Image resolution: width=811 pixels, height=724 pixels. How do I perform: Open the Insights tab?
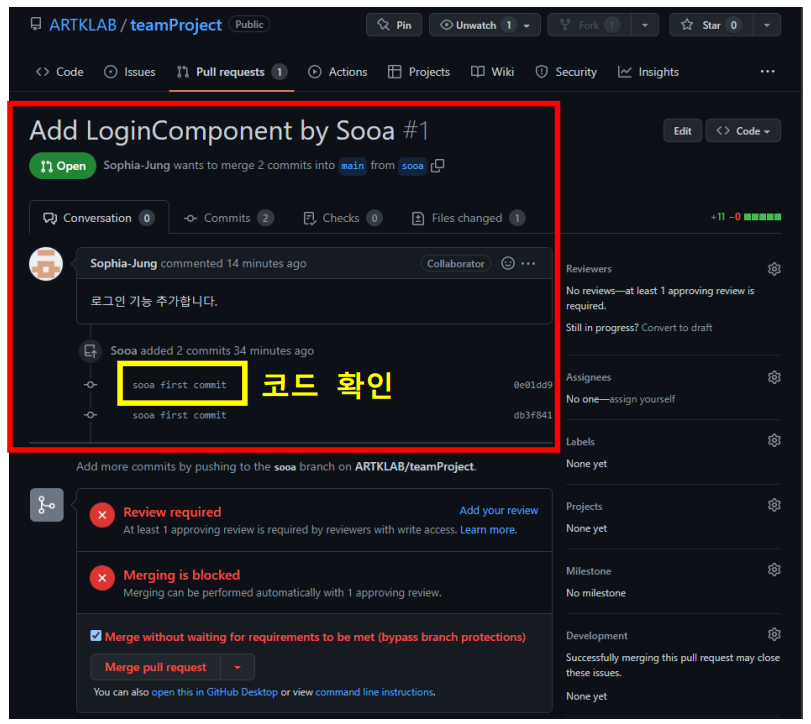(649, 72)
